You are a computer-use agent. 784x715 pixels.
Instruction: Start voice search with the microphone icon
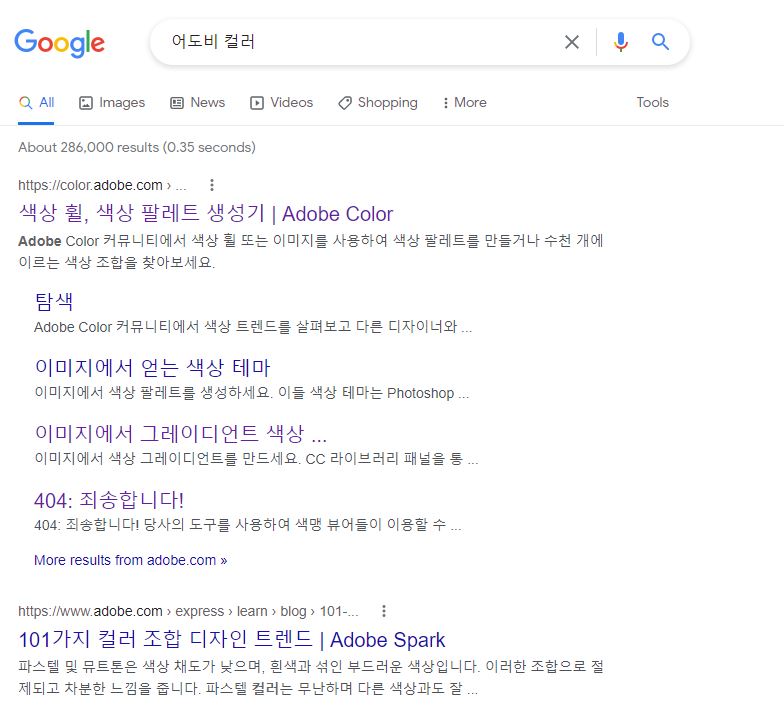[x=620, y=42]
